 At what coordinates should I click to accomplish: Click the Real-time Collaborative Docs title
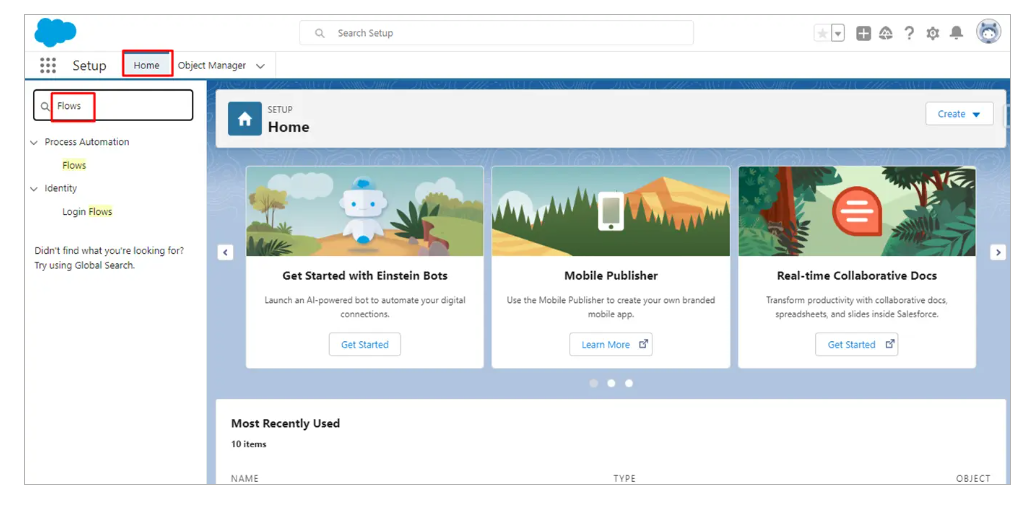click(857, 275)
